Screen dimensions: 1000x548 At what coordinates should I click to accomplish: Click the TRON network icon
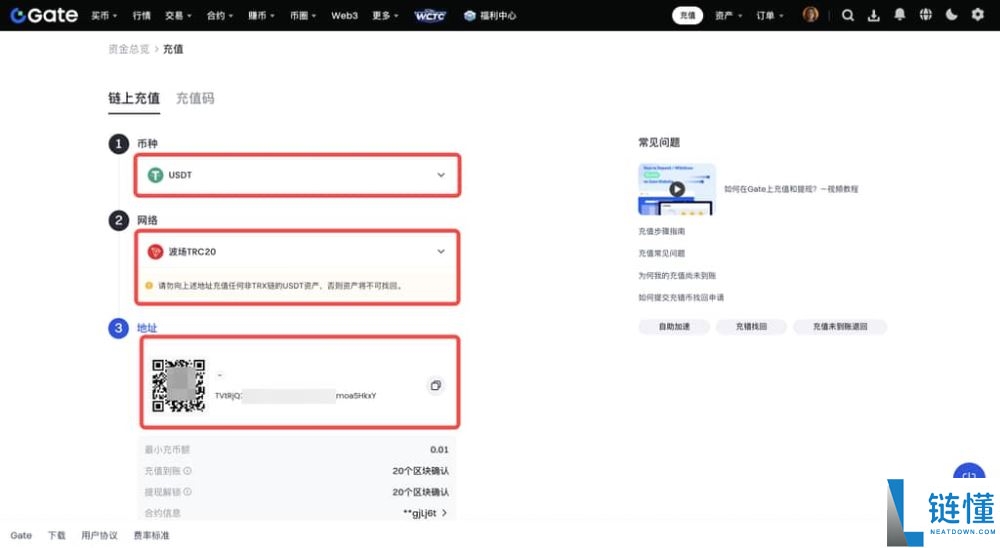[x=155, y=251]
